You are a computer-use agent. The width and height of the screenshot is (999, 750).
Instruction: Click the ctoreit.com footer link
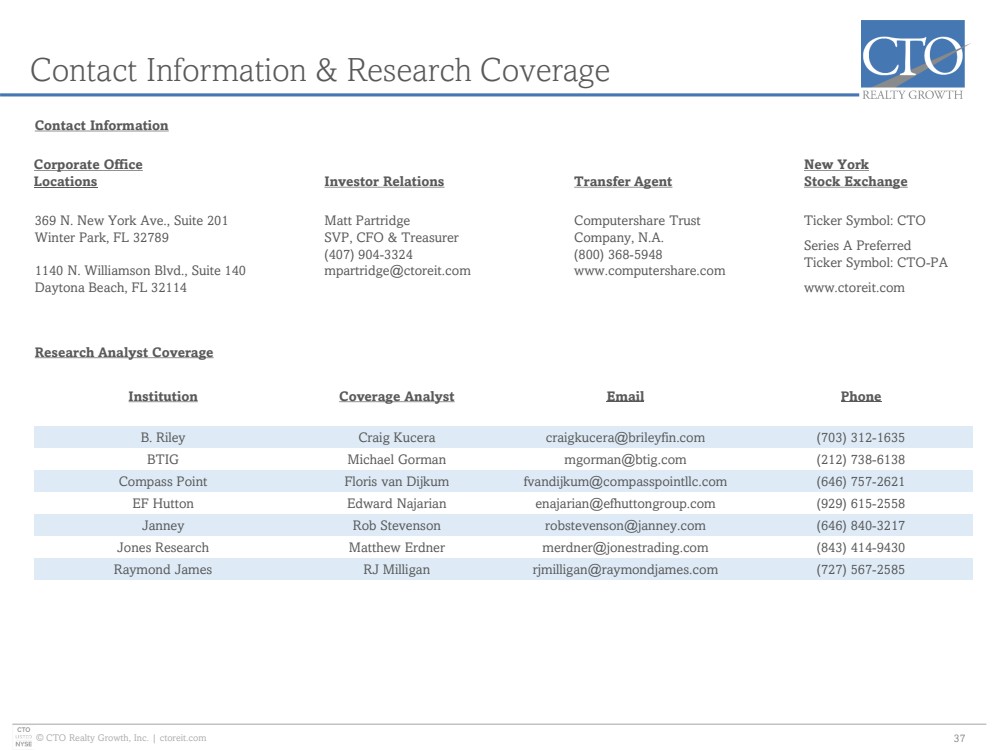point(183,738)
